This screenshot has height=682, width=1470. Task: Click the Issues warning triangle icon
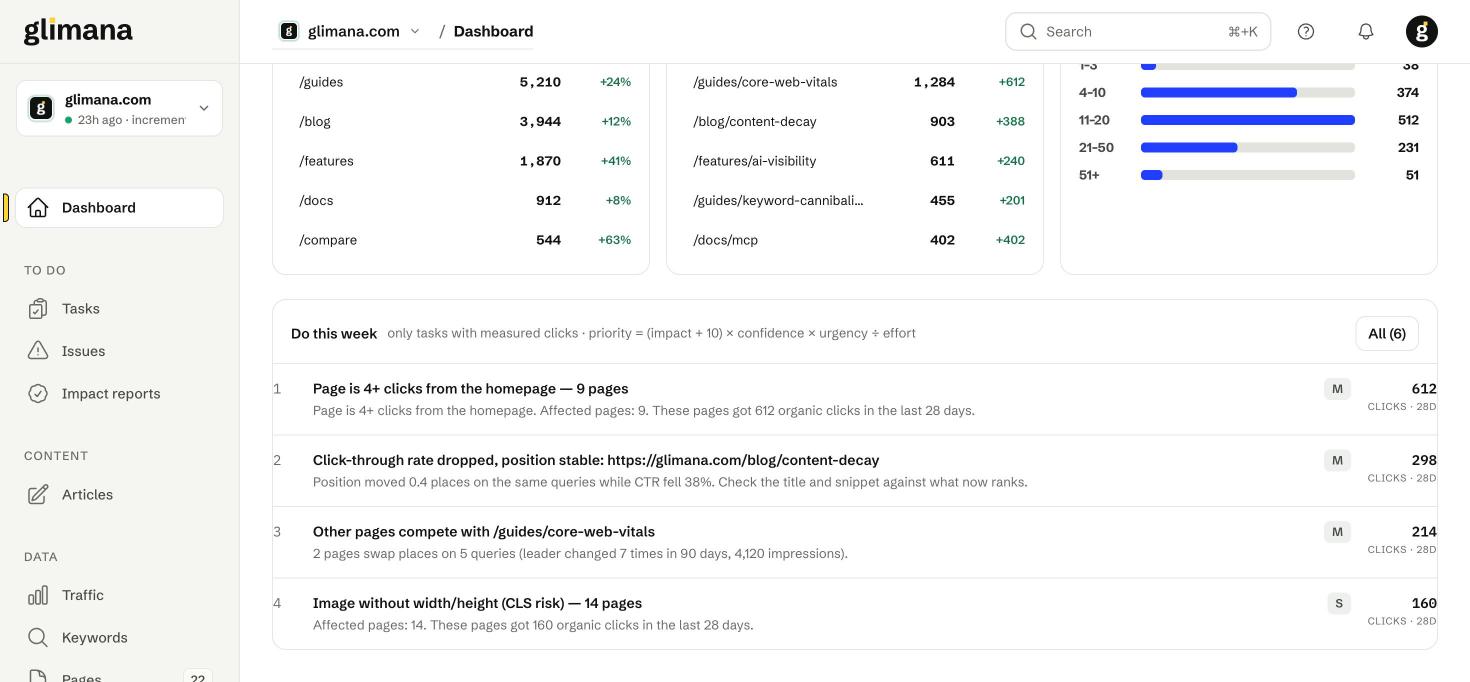click(38, 351)
